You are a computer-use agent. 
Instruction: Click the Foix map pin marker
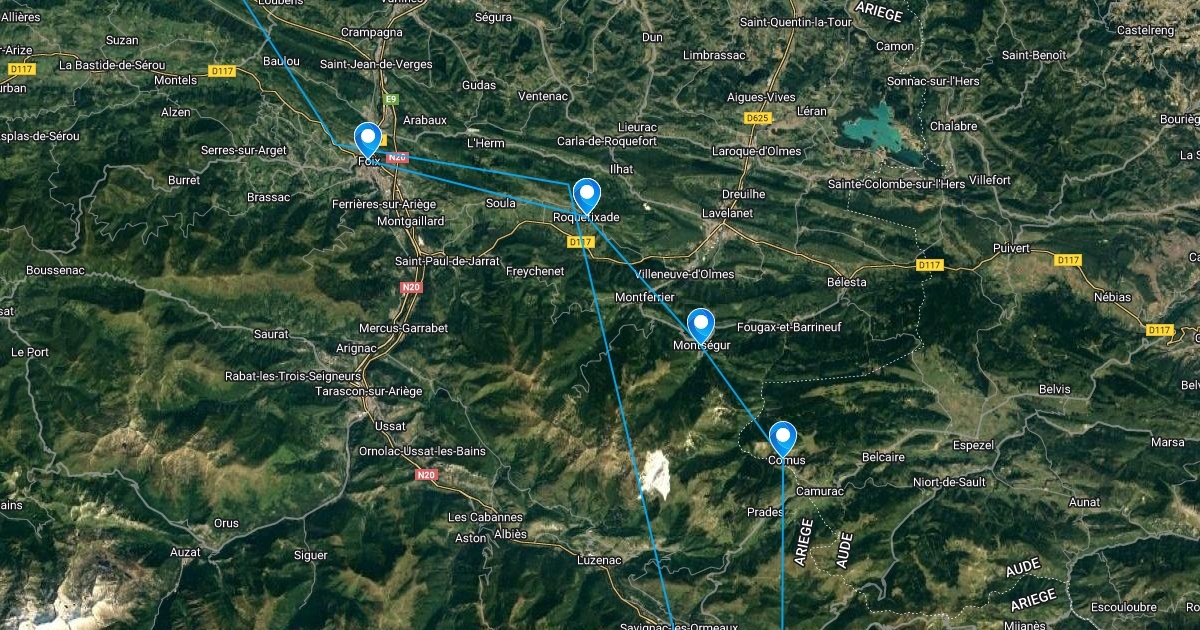pyautogui.click(x=369, y=140)
